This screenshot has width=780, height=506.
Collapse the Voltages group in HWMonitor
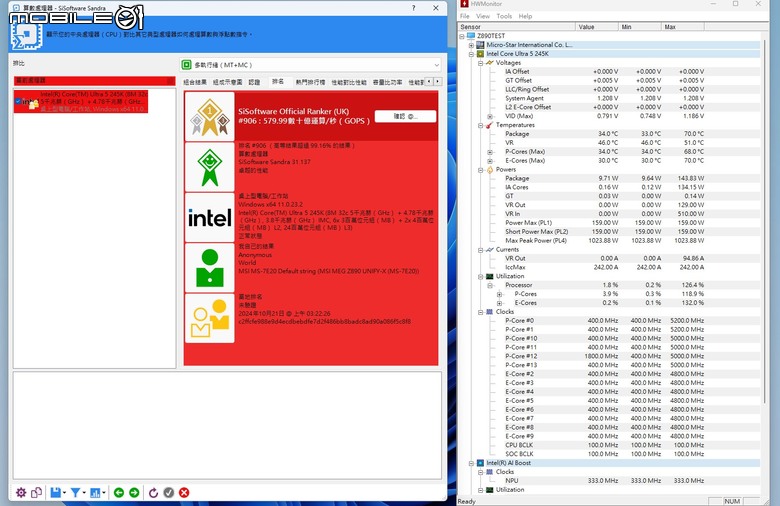click(x=481, y=63)
